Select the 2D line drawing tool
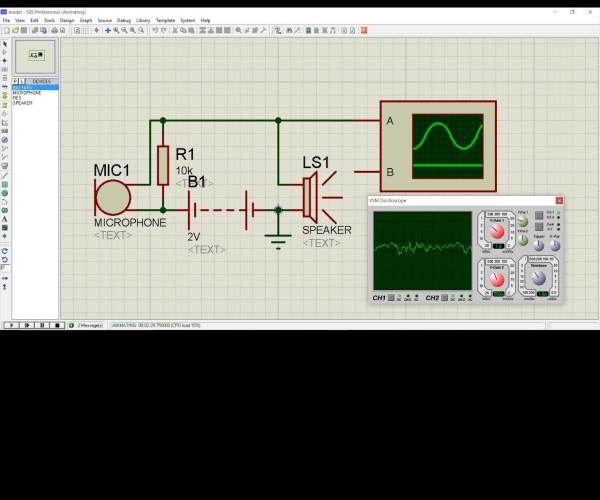Image resolution: width=600 pixels, height=500 pixels. 5,176
